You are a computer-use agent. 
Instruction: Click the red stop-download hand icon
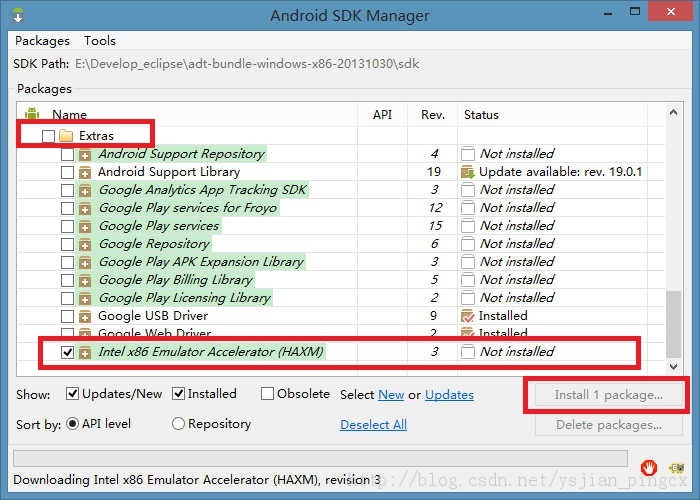point(648,467)
